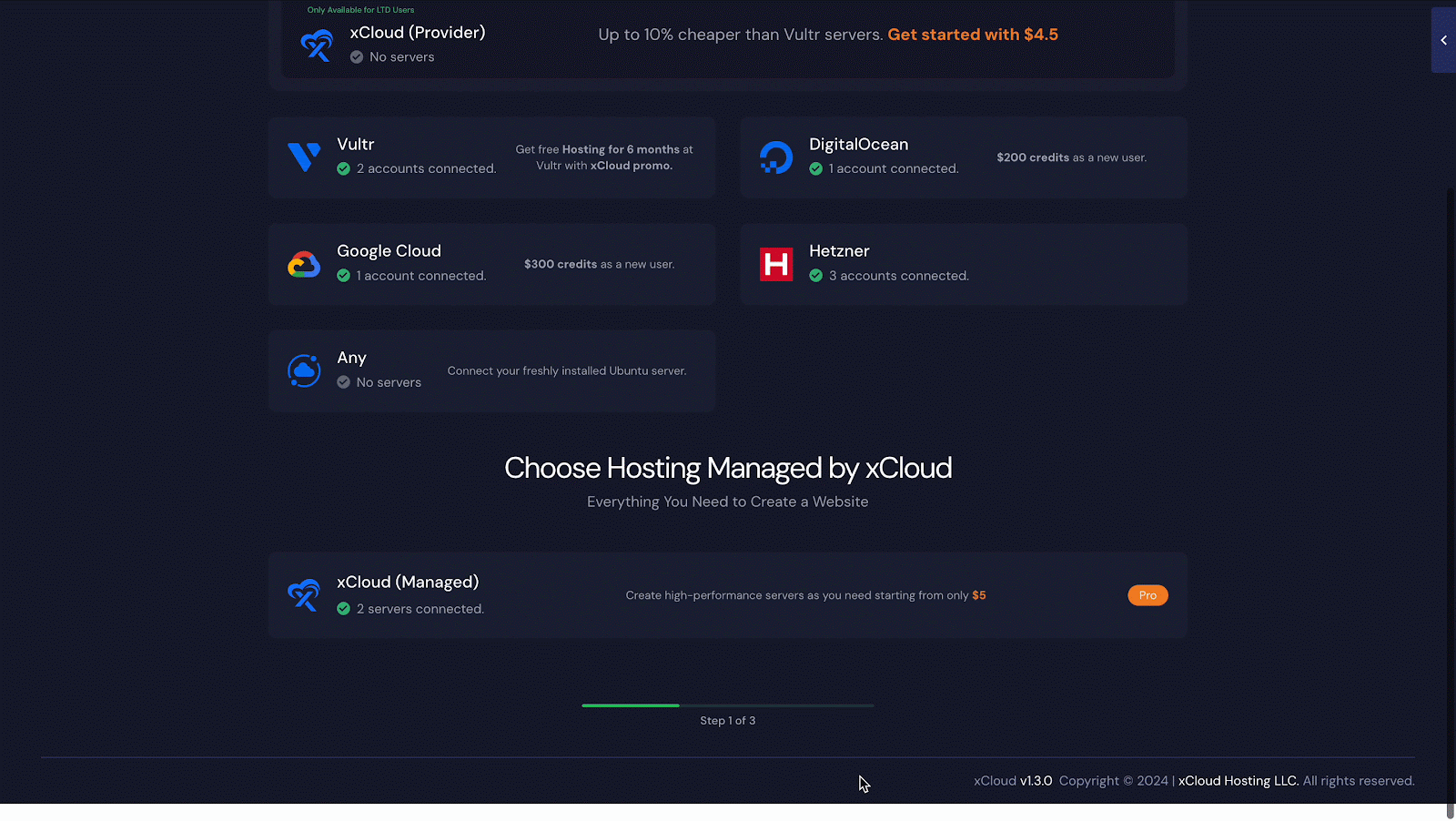Click the Google Cloud logo
The height and width of the screenshot is (821, 1456).
pyautogui.click(x=304, y=264)
